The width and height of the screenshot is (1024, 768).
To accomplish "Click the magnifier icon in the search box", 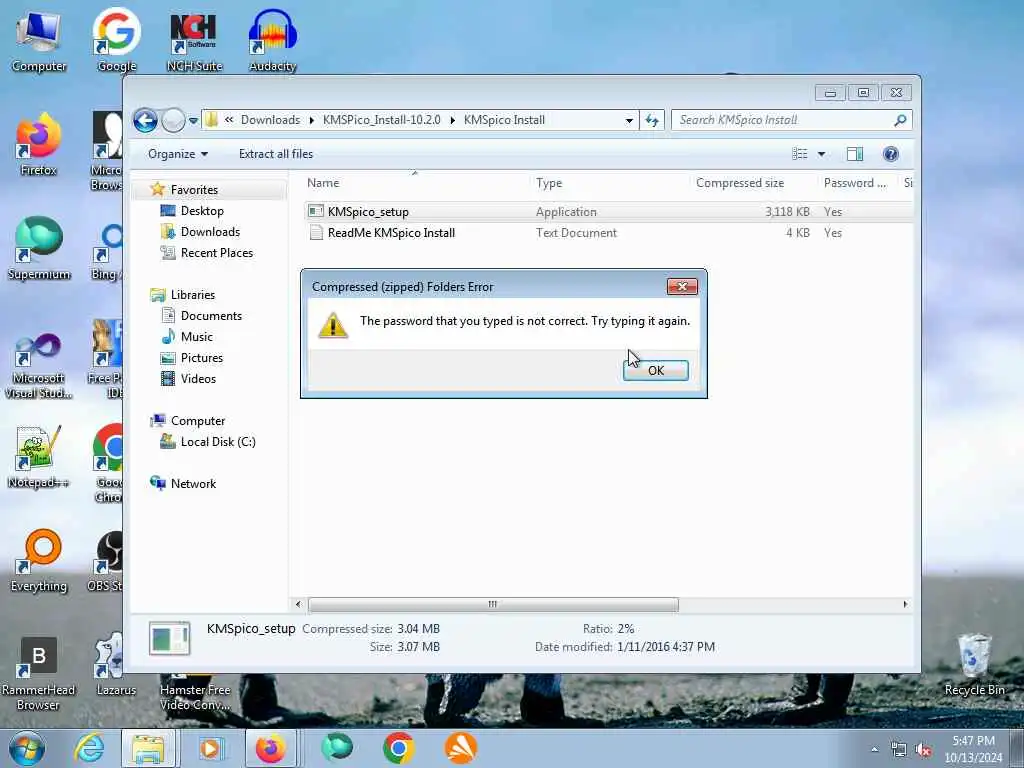I will click(901, 120).
